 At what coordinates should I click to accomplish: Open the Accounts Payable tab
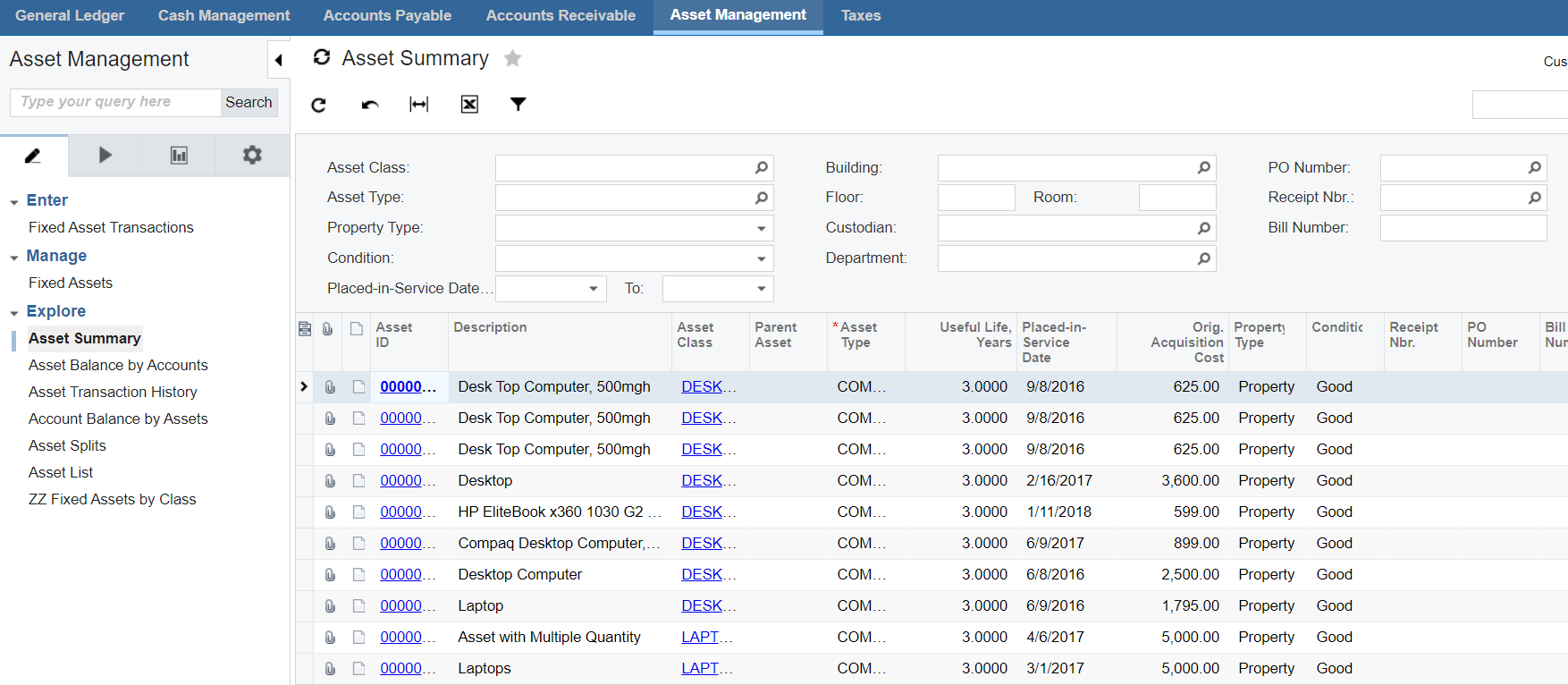click(x=387, y=15)
